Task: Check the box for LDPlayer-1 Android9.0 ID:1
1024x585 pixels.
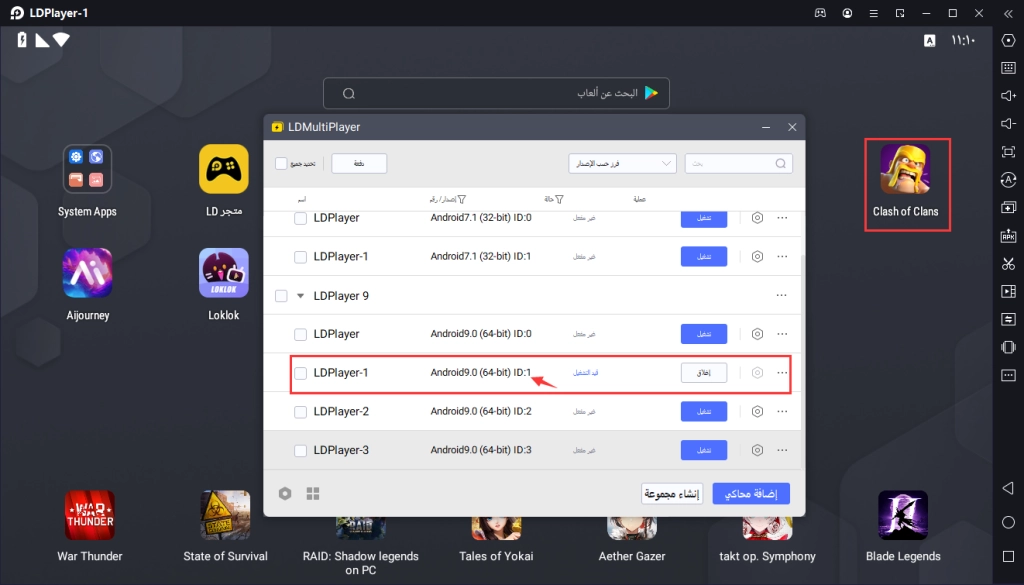Action: click(x=300, y=373)
